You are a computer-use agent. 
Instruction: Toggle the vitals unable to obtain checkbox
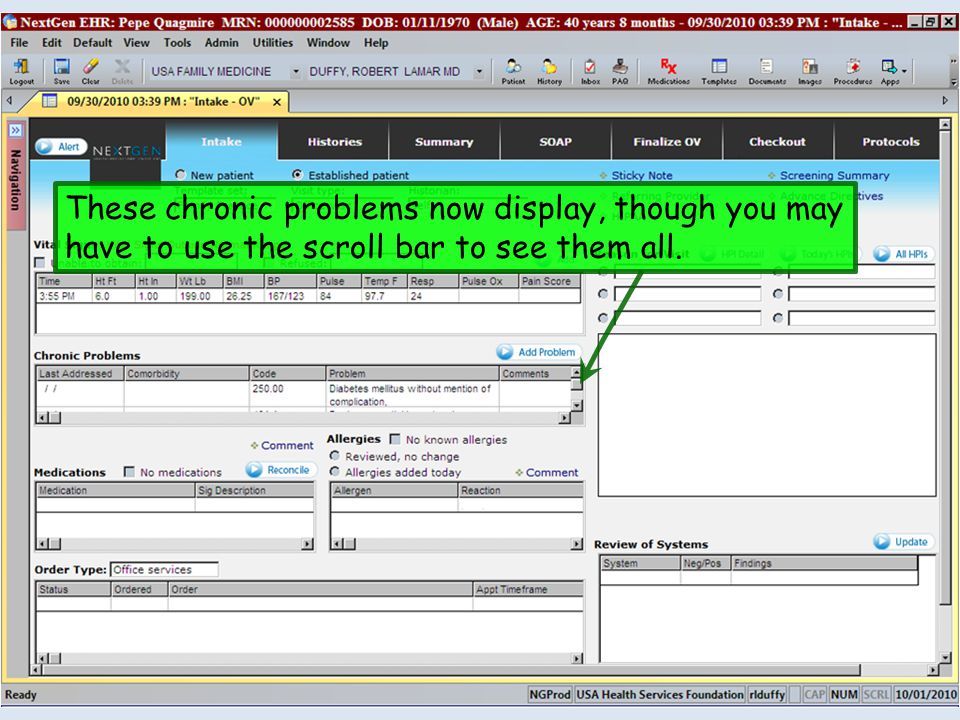pyautogui.click(x=40, y=263)
